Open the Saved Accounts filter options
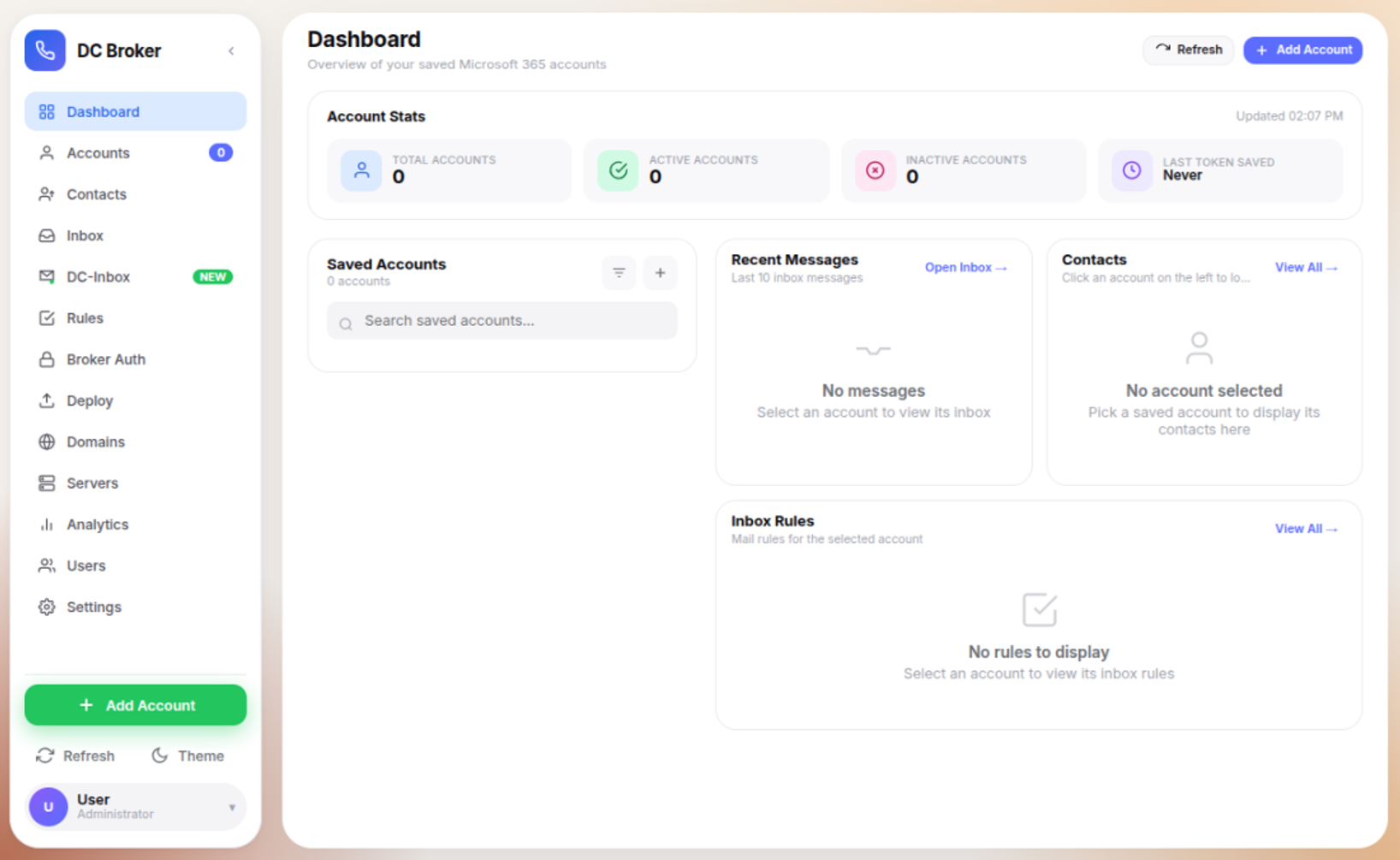 click(x=619, y=273)
